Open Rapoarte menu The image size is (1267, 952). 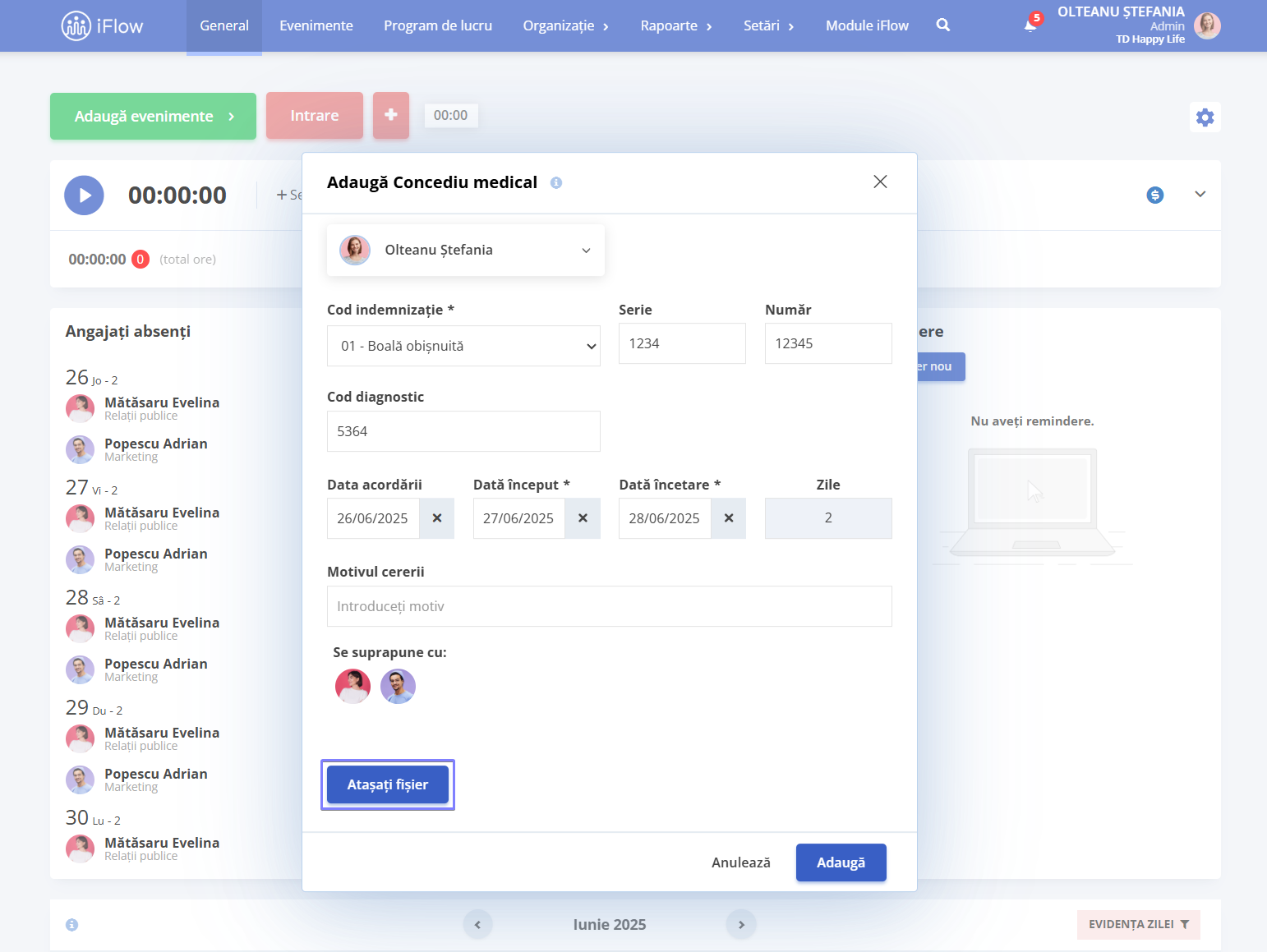[676, 25]
